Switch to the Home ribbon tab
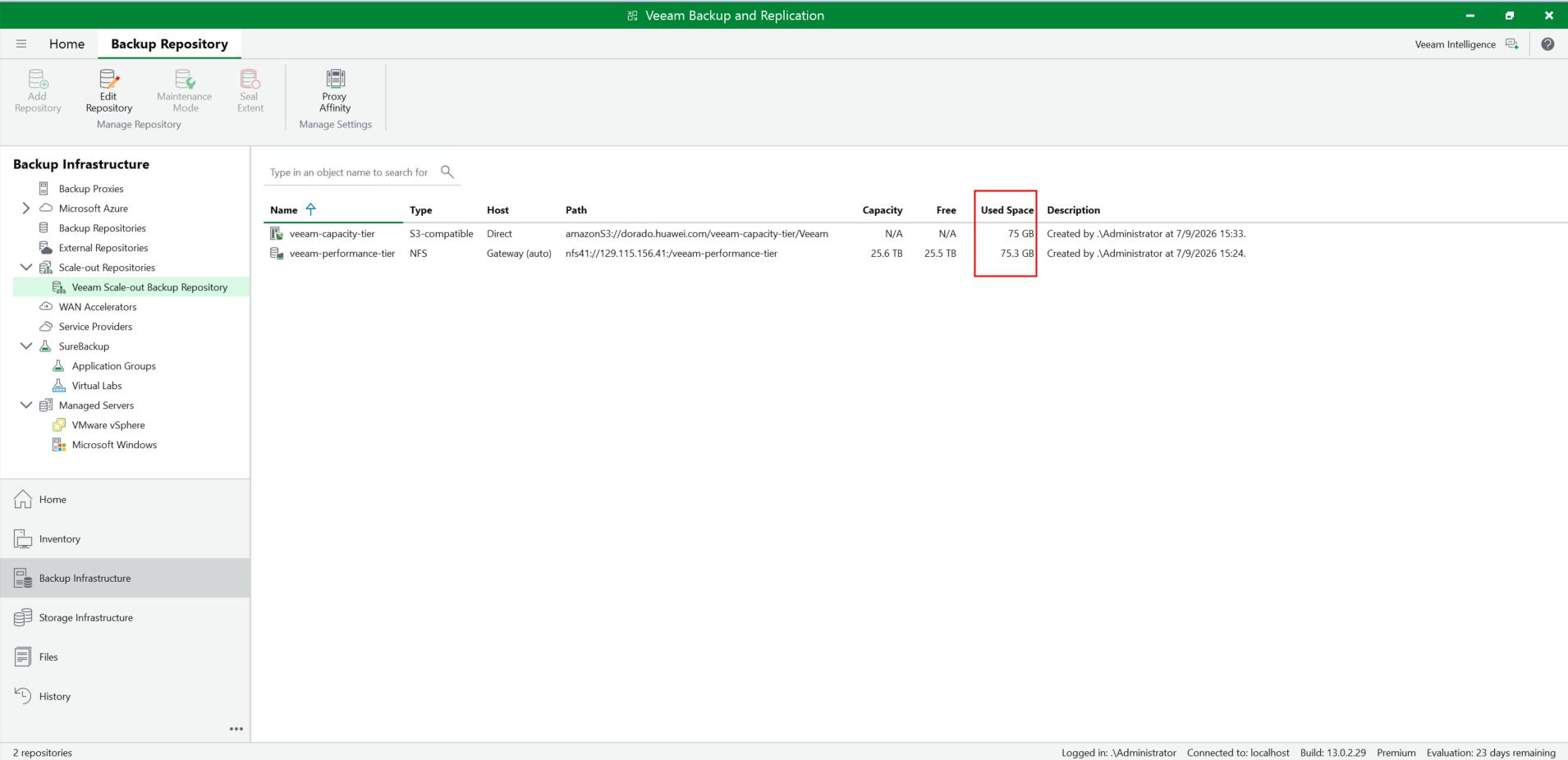Screen dimensions: 1568x760 coord(66,43)
